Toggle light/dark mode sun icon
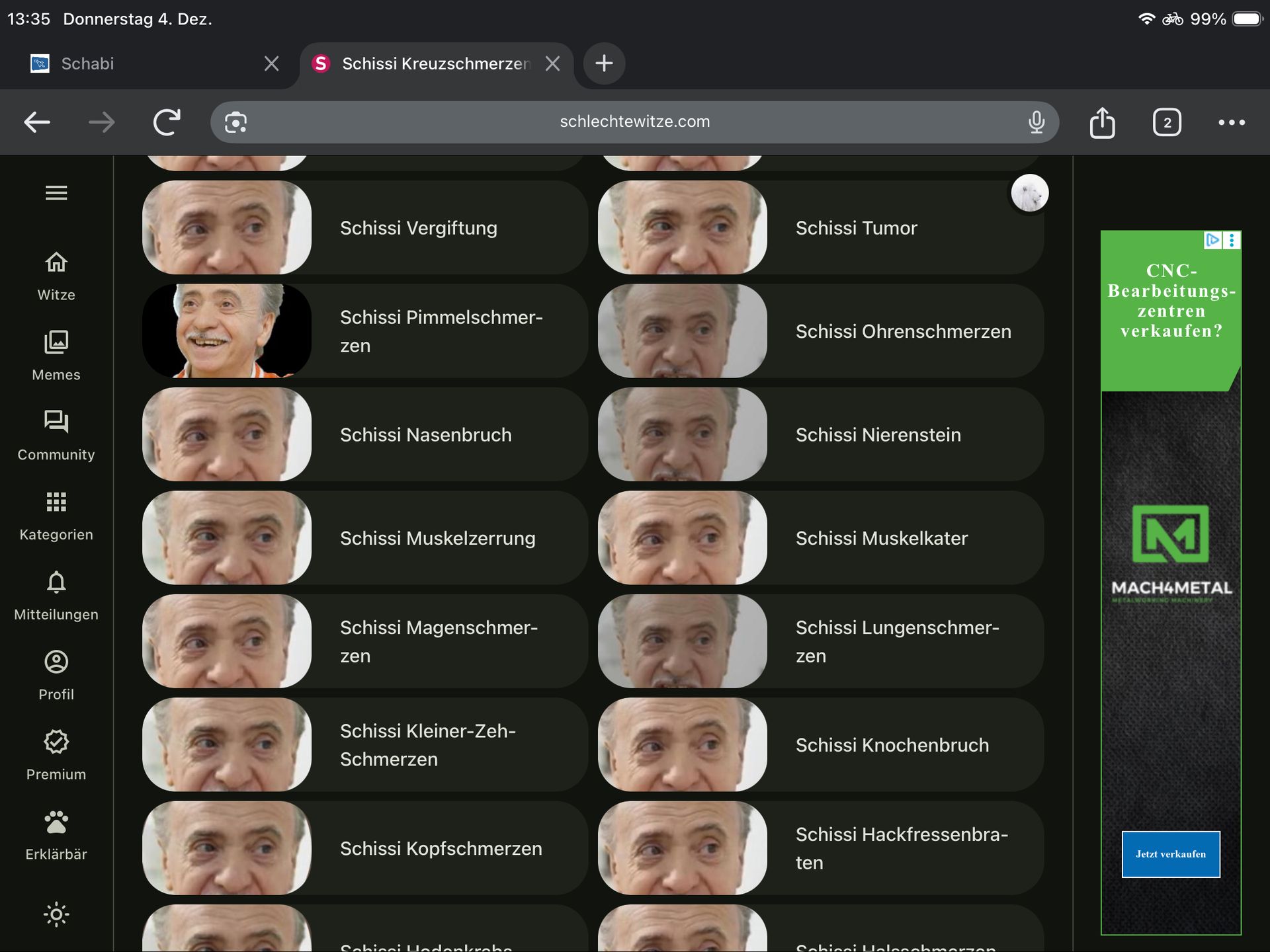Screen dimensions: 1270x952 (56, 914)
